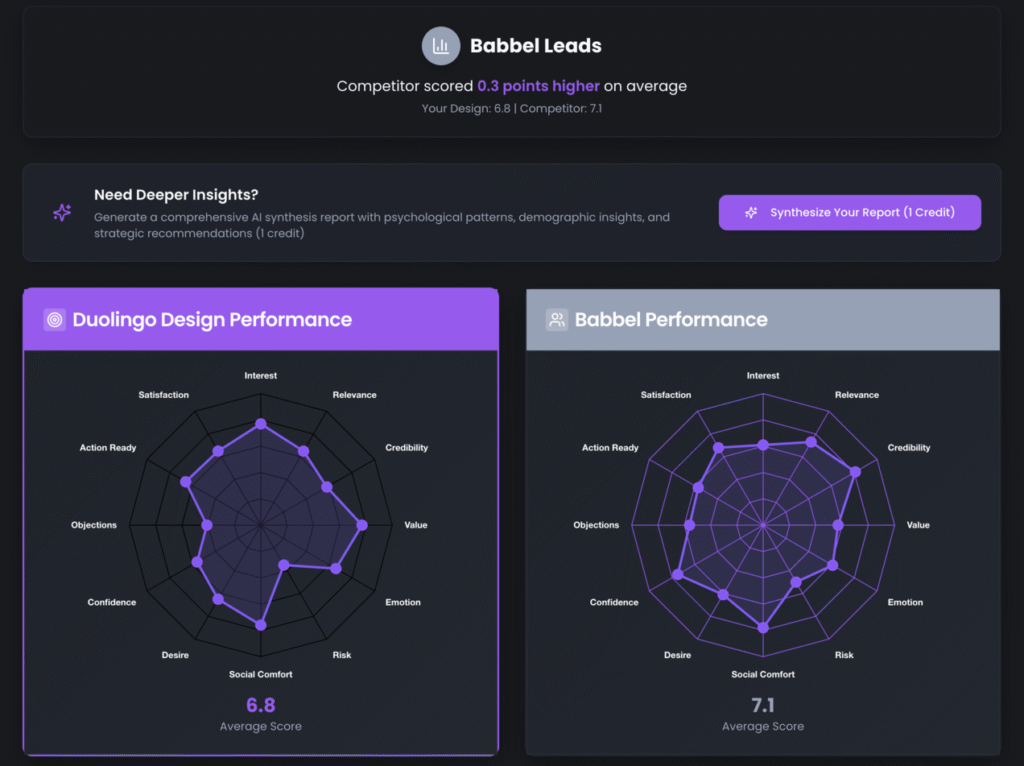This screenshot has width=1024, height=766.
Task: Click the Action Ready data point on Duolingo radar
Action: pos(185,482)
